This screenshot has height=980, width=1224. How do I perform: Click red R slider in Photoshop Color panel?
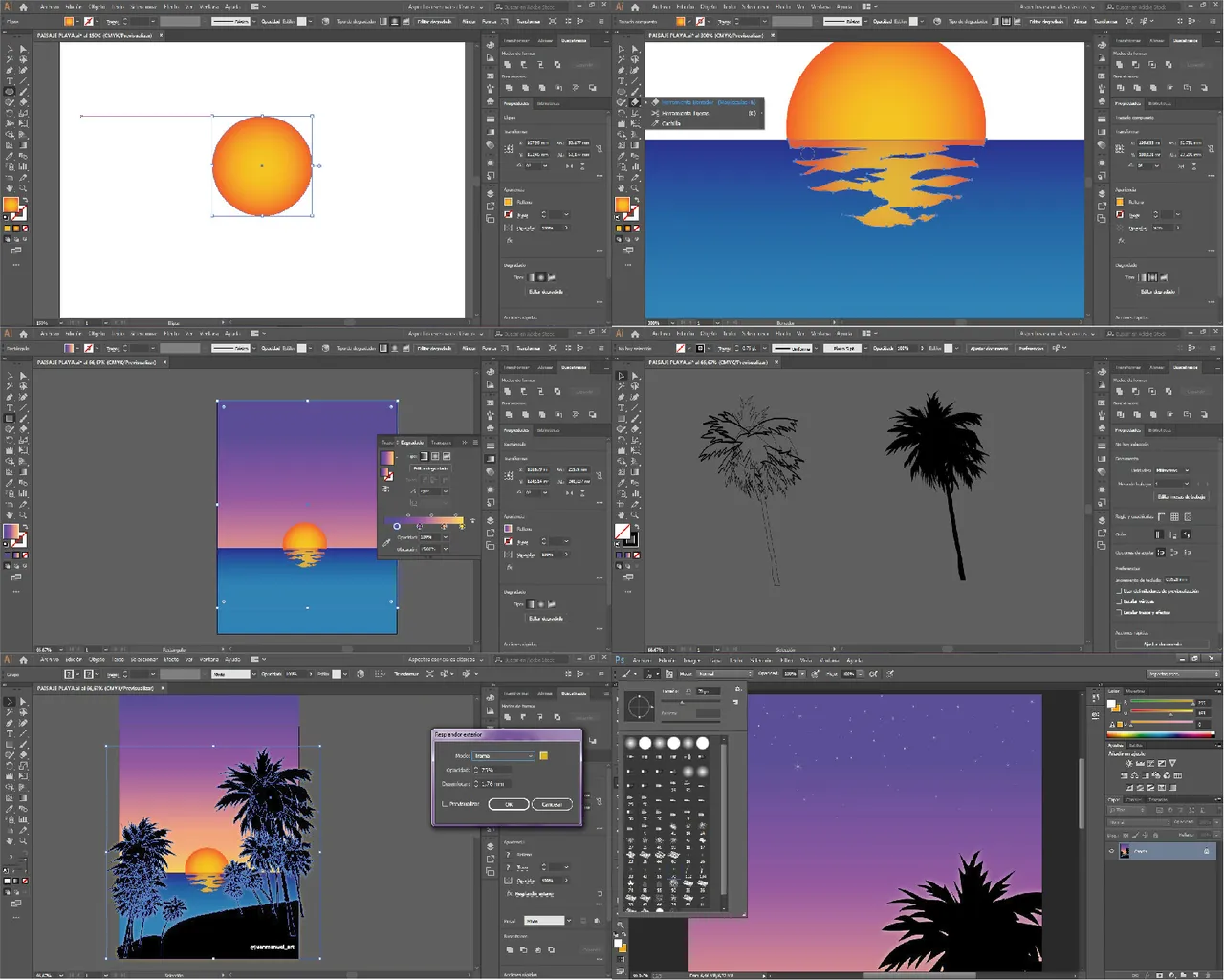click(1162, 701)
